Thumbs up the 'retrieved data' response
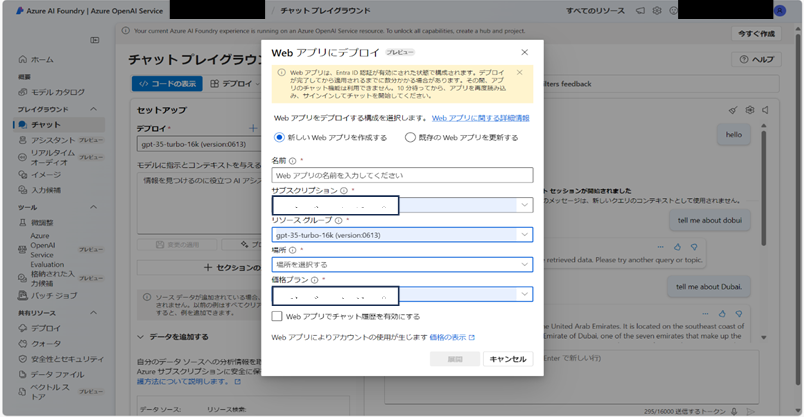The width and height of the screenshot is (804, 418). pos(677,247)
